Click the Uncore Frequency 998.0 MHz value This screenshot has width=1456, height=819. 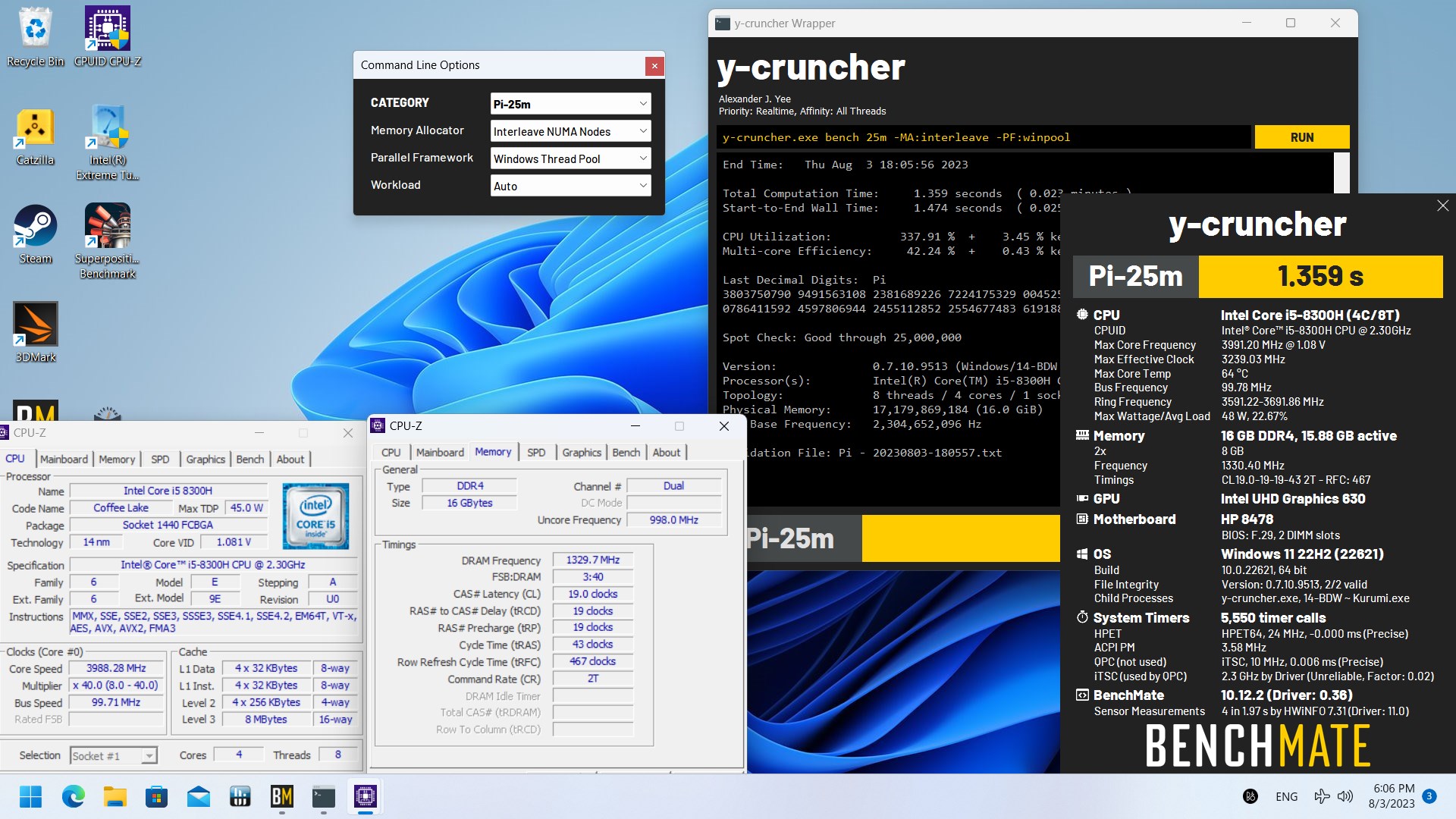pos(673,519)
